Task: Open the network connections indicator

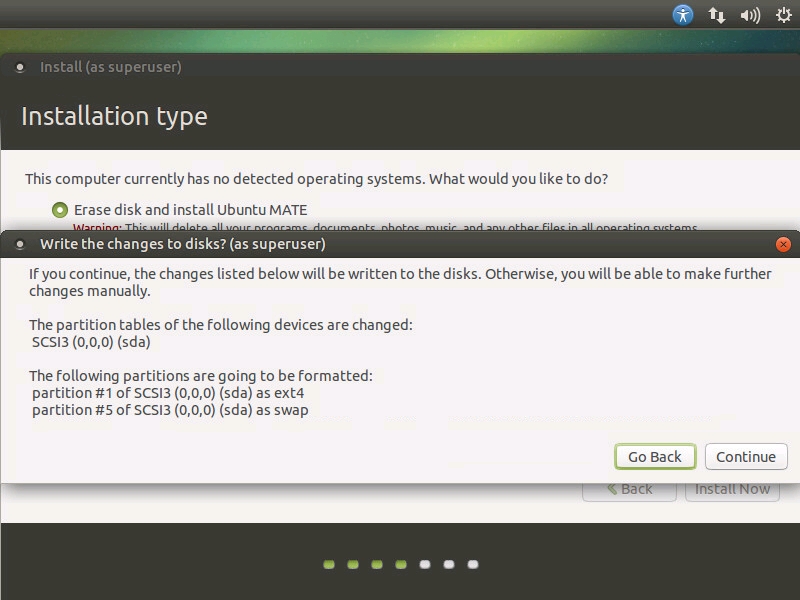Action: (x=716, y=15)
